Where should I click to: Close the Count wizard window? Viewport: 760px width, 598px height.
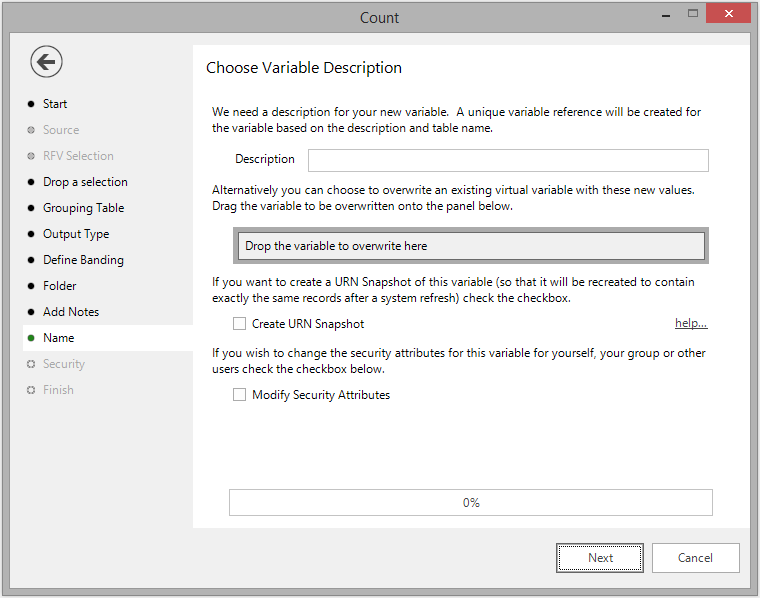point(728,14)
